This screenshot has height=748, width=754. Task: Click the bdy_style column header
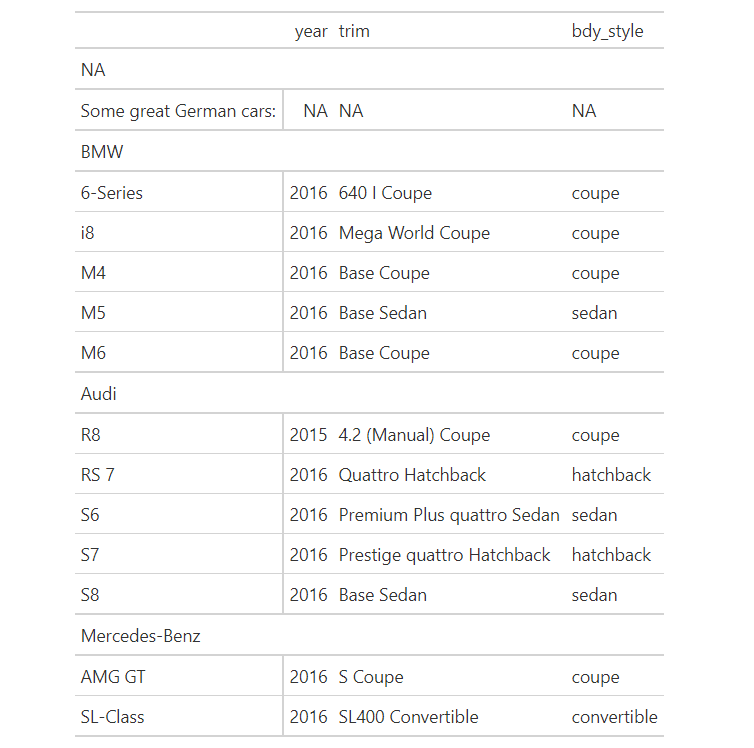click(x=607, y=31)
